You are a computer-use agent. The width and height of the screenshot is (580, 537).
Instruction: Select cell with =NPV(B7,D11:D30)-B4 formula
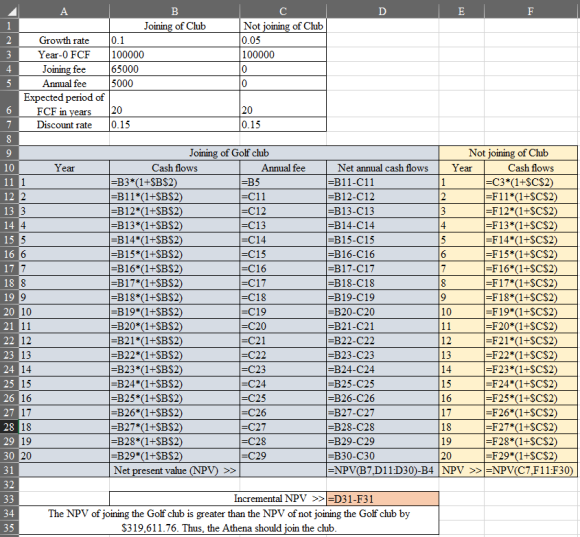pyautogui.click(x=382, y=470)
